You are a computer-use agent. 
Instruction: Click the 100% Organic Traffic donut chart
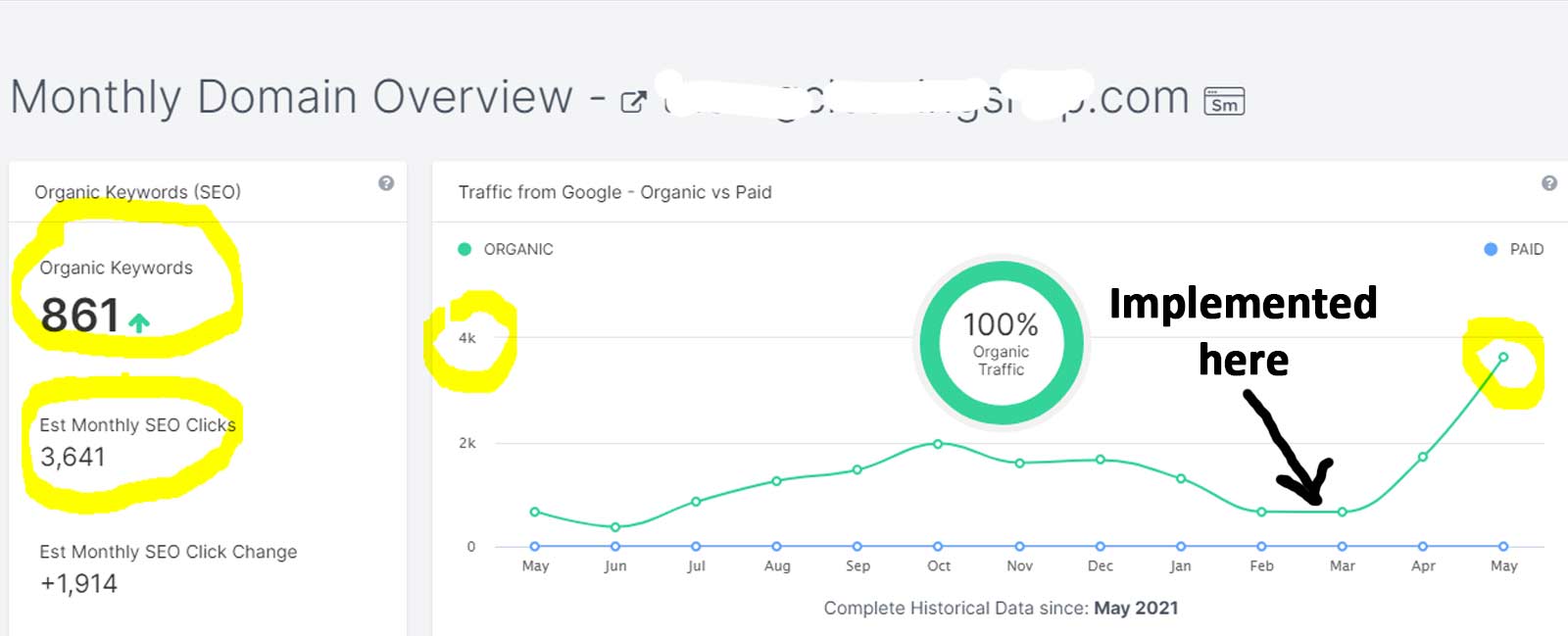(1001, 343)
